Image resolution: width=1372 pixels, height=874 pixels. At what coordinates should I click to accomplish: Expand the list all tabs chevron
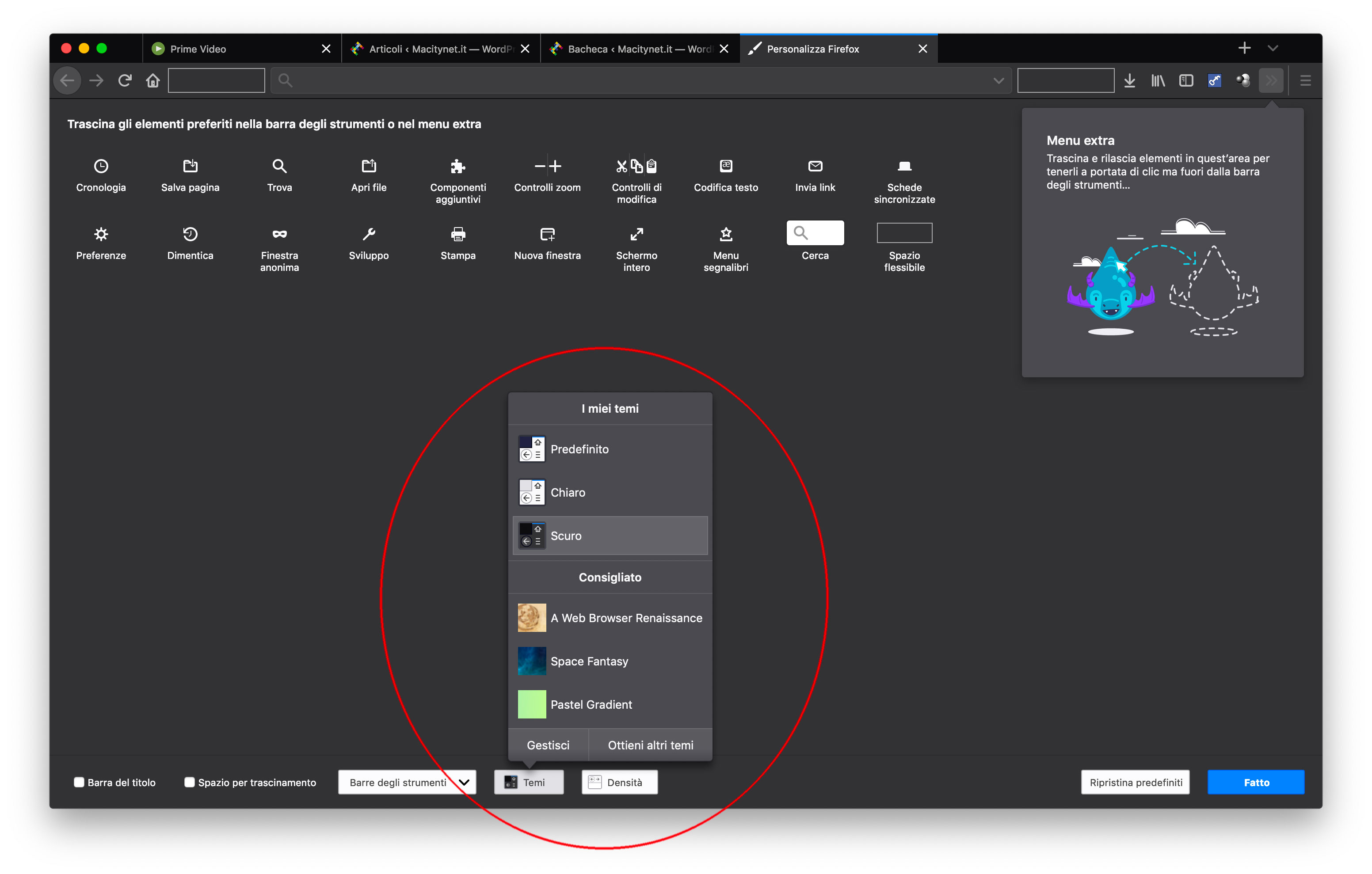1273,49
